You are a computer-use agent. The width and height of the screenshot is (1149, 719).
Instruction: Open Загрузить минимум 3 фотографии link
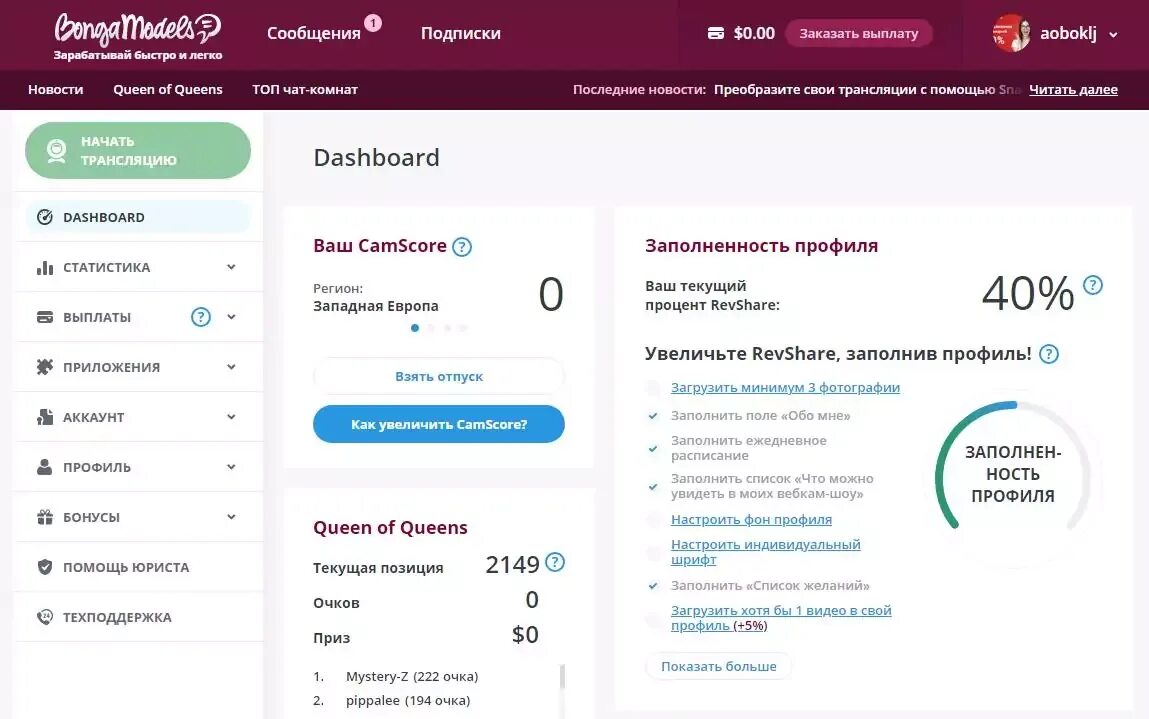coord(786,388)
